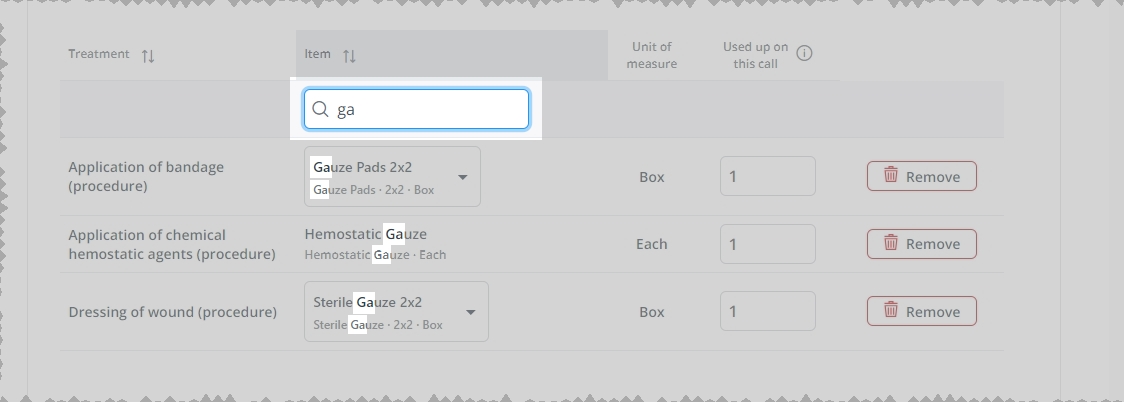
Task: Select the Application of bandage treatment text
Action: coord(146,176)
